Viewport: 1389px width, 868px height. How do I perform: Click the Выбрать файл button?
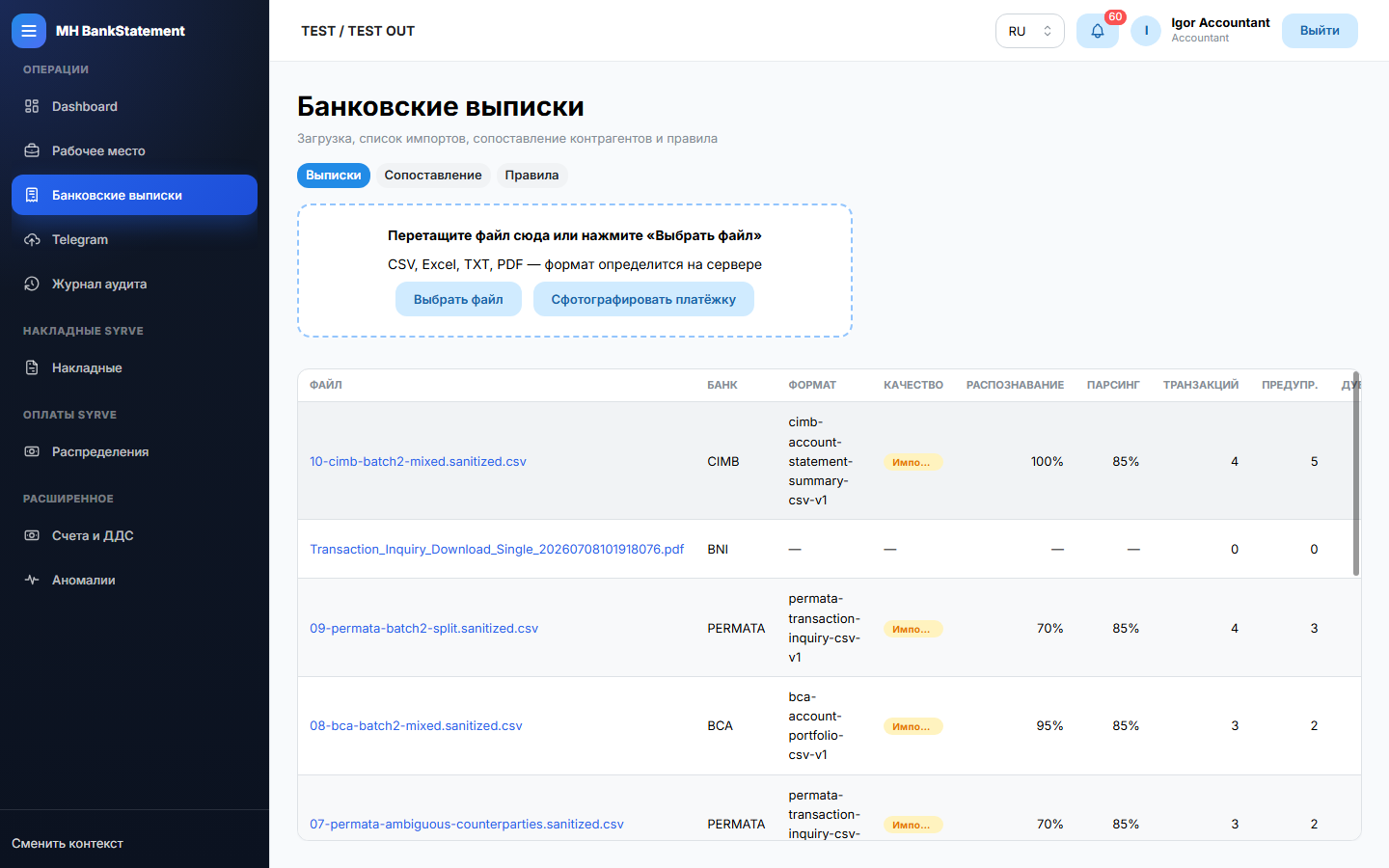pos(458,299)
